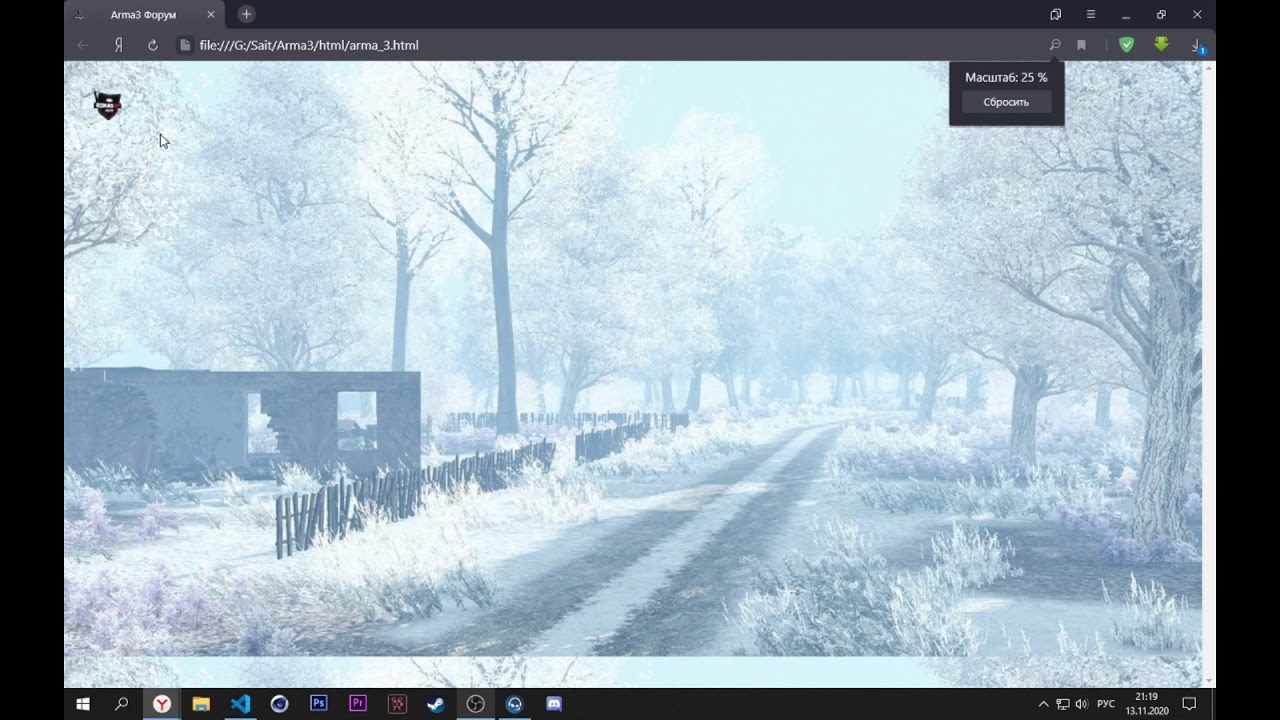Select the Arma3 Форум tab
1280x720 pixels.
[x=144, y=15]
